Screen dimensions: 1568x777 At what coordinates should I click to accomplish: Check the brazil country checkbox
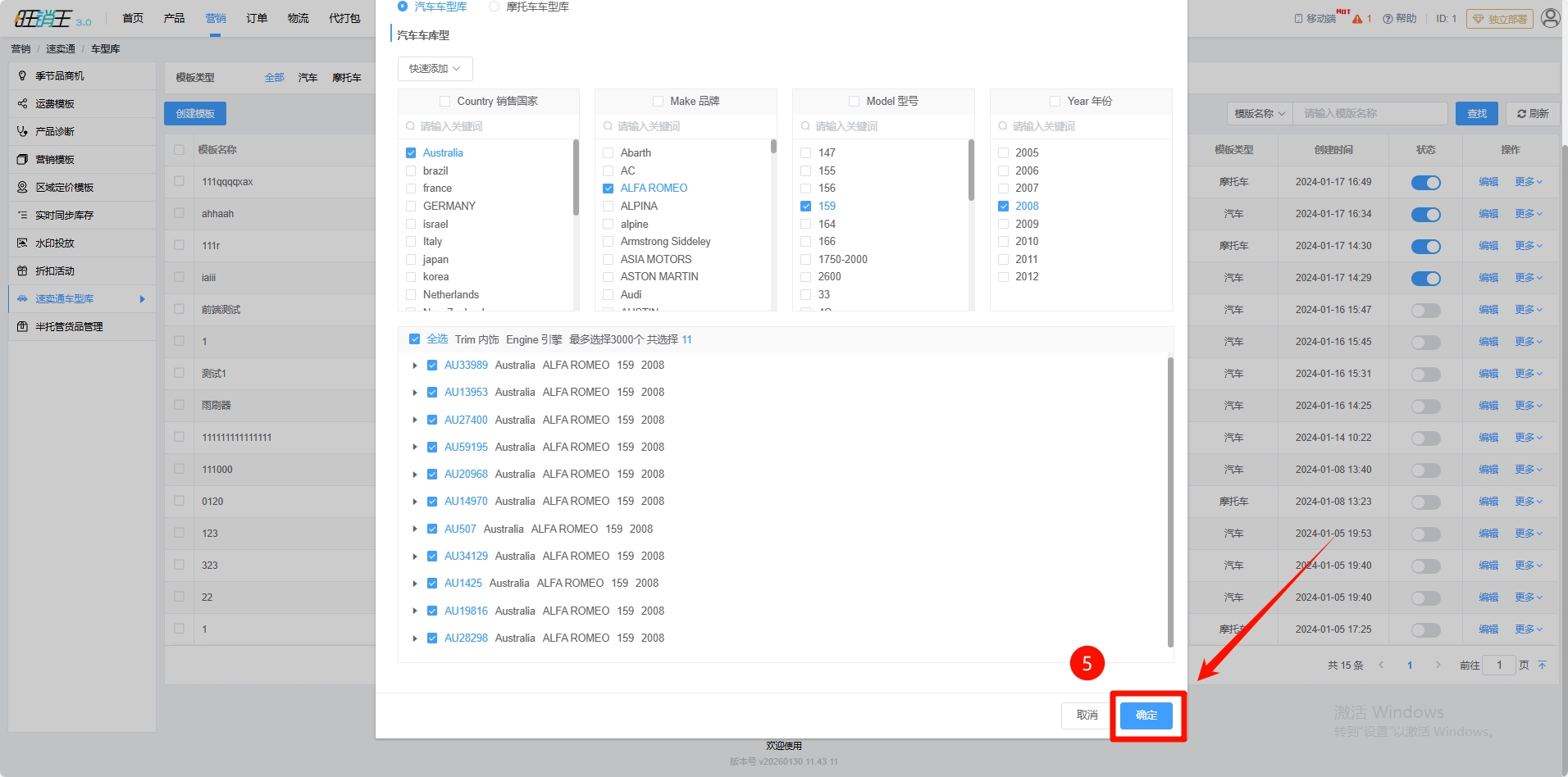pyautogui.click(x=411, y=170)
